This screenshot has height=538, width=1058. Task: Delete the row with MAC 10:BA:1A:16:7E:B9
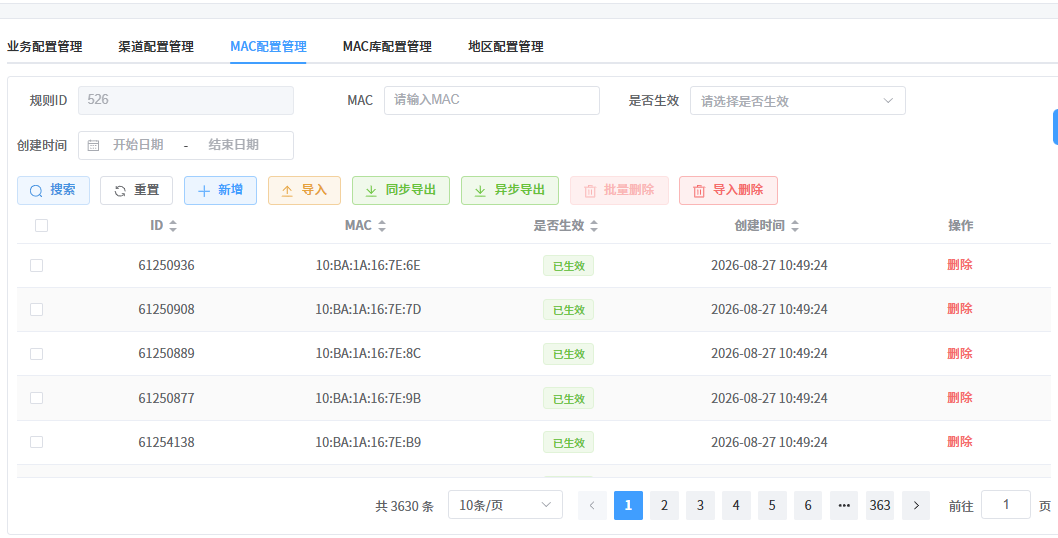click(x=959, y=441)
